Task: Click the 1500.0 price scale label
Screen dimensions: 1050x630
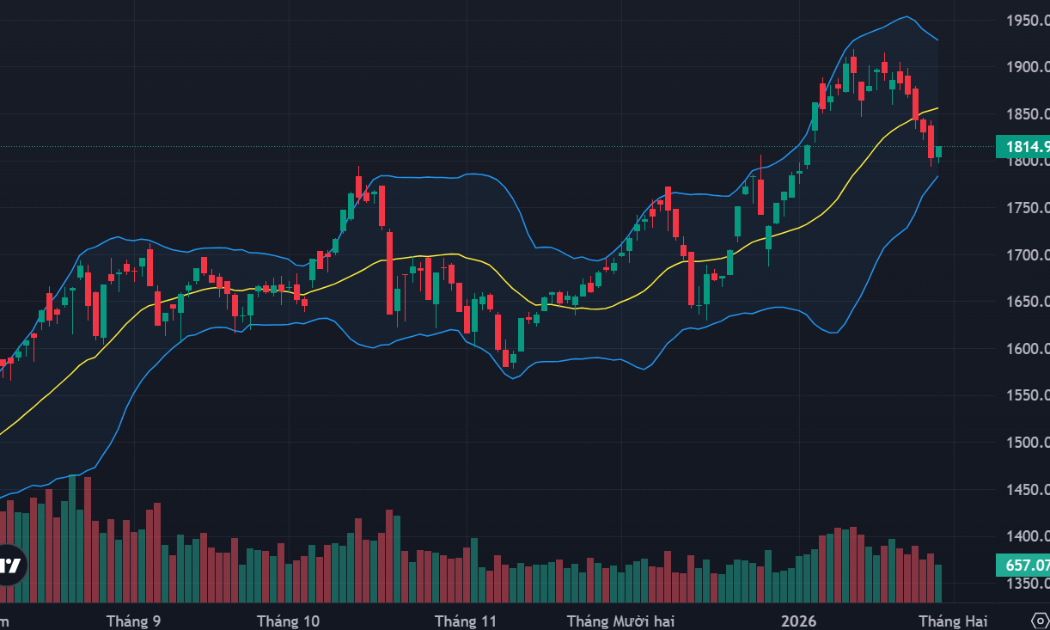Action: coord(1027,442)
